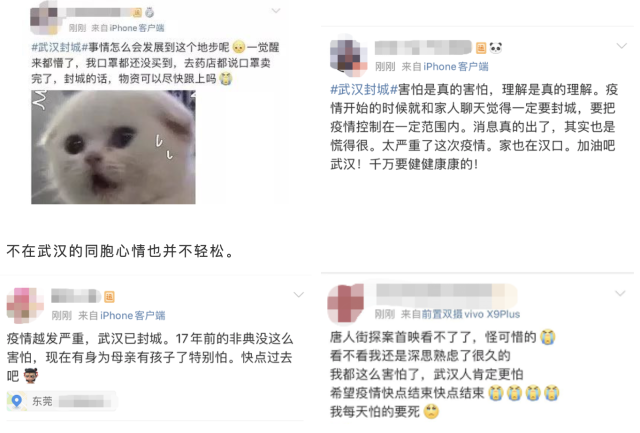Open the pink pixelated avatar of the Dongguan post
This screenshot has height=433, width=640.
25,306
